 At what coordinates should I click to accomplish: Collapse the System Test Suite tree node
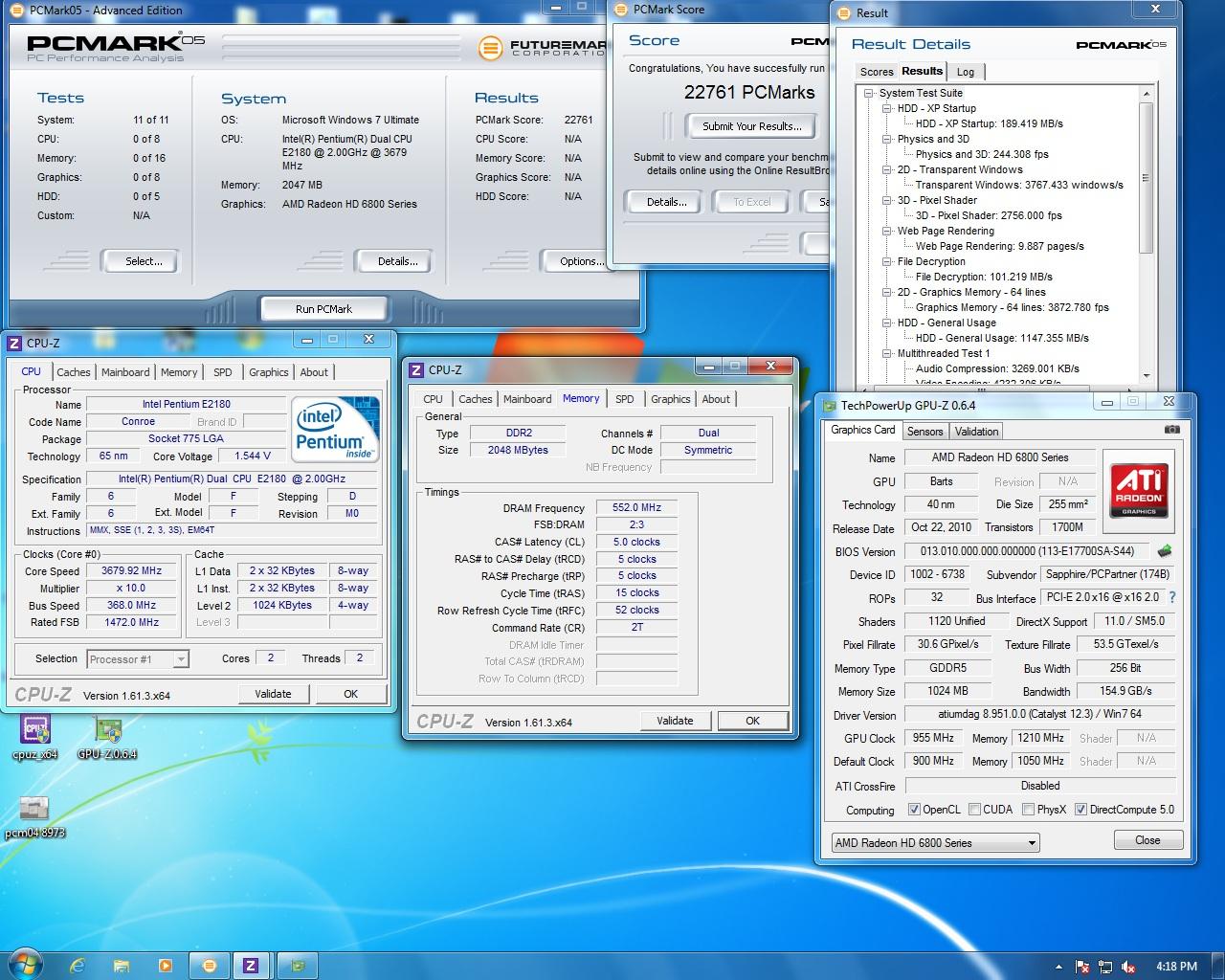pos(869,94)
